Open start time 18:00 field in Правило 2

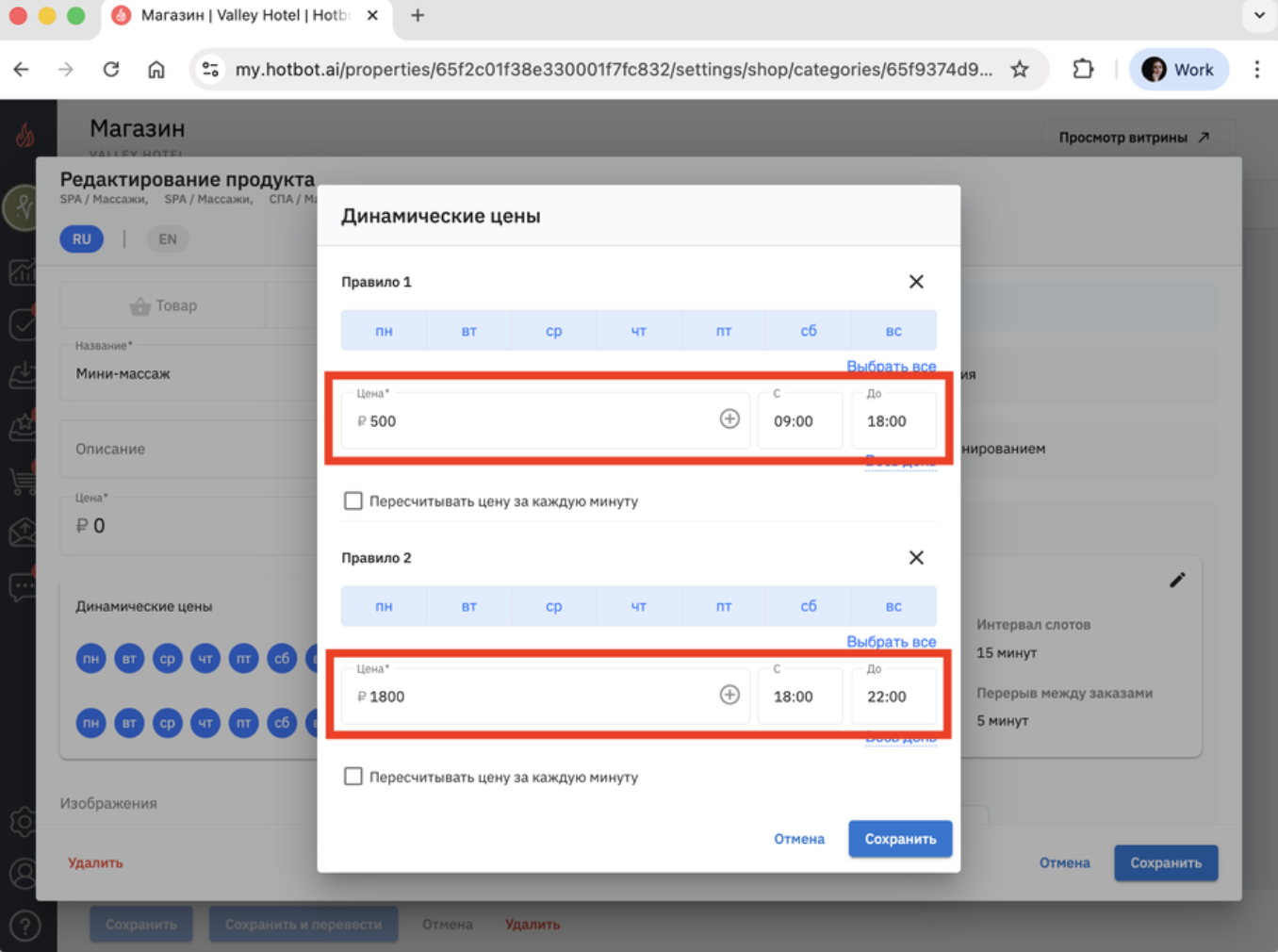(800, 696)
